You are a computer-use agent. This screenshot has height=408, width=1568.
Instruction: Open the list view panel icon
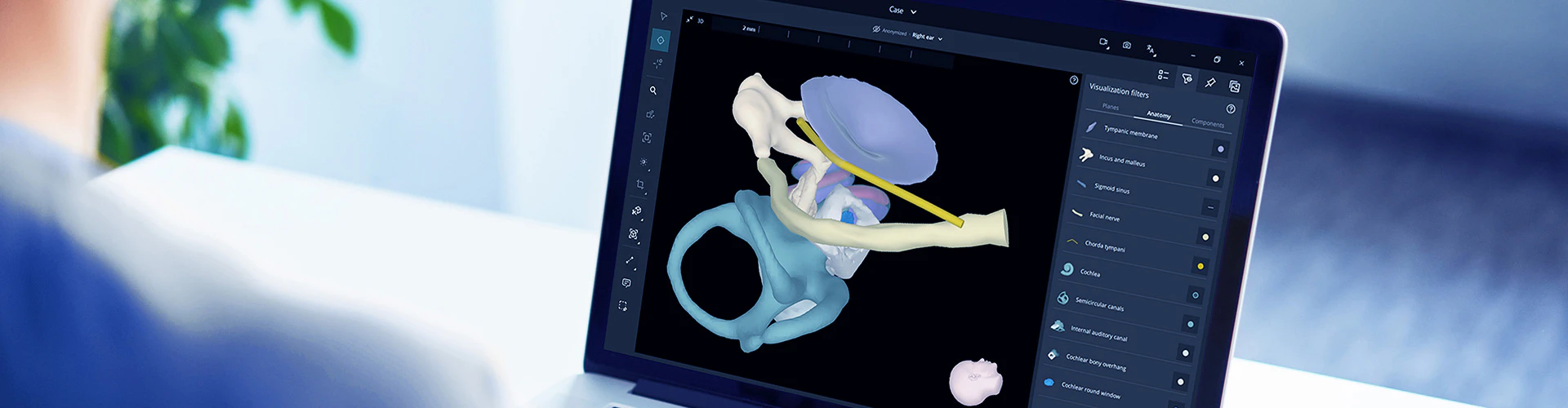pyautogui.click(x=1163, y=75)
